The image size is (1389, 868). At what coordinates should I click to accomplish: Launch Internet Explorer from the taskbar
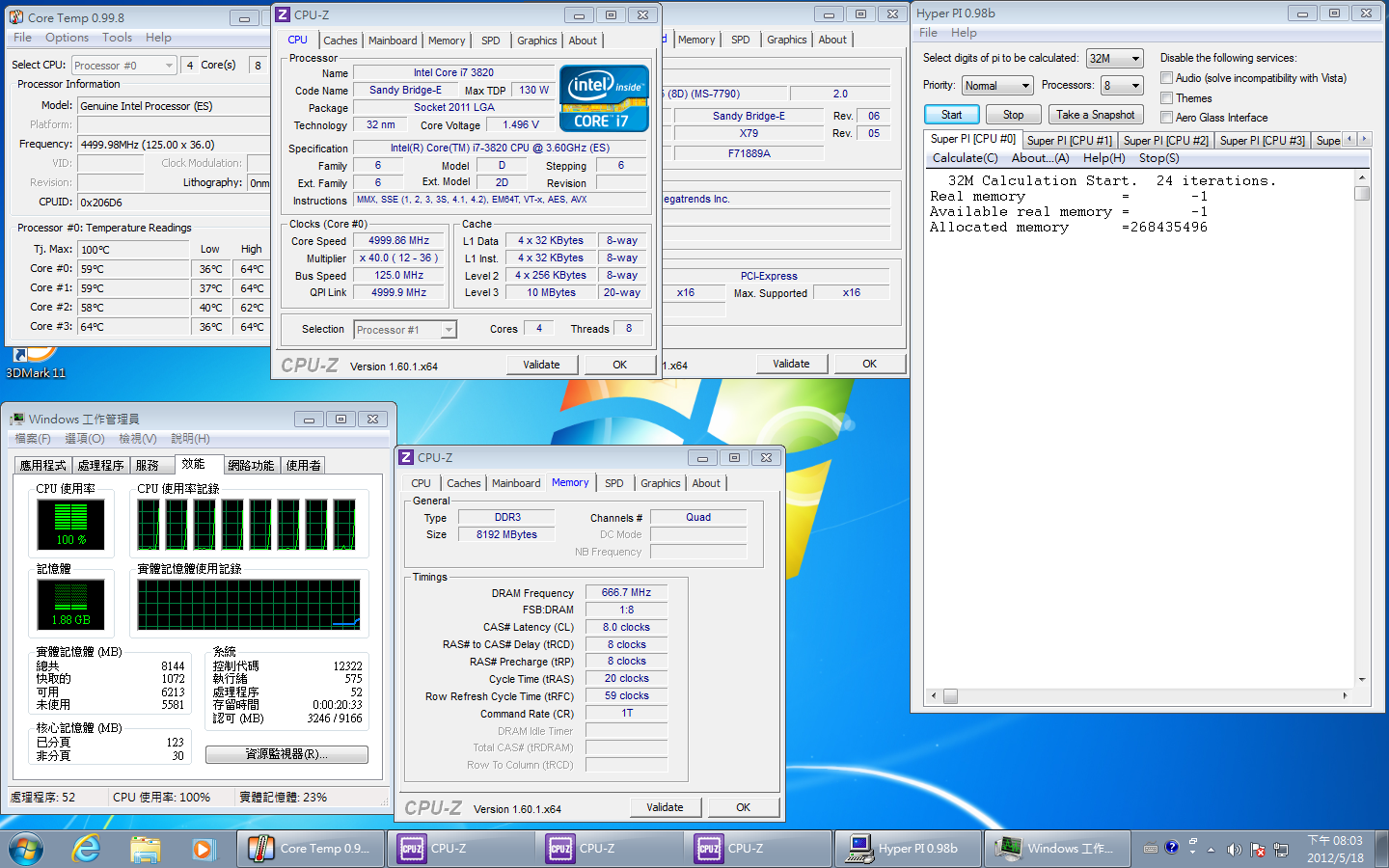point(87,849)
